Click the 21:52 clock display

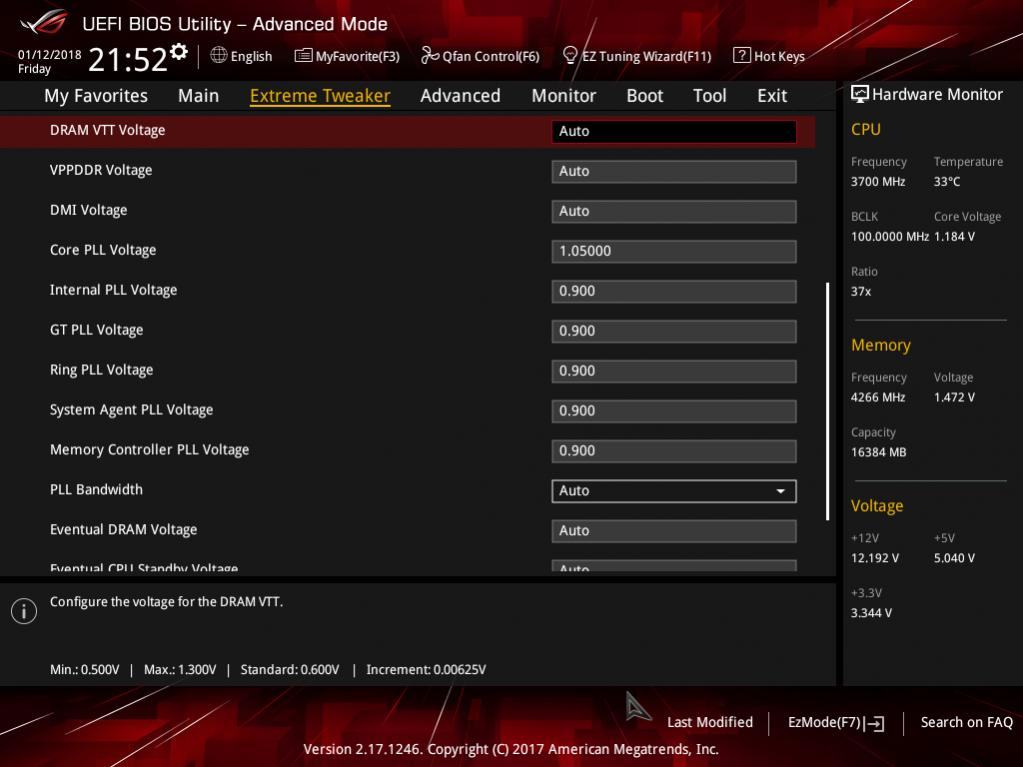[128, 60]
